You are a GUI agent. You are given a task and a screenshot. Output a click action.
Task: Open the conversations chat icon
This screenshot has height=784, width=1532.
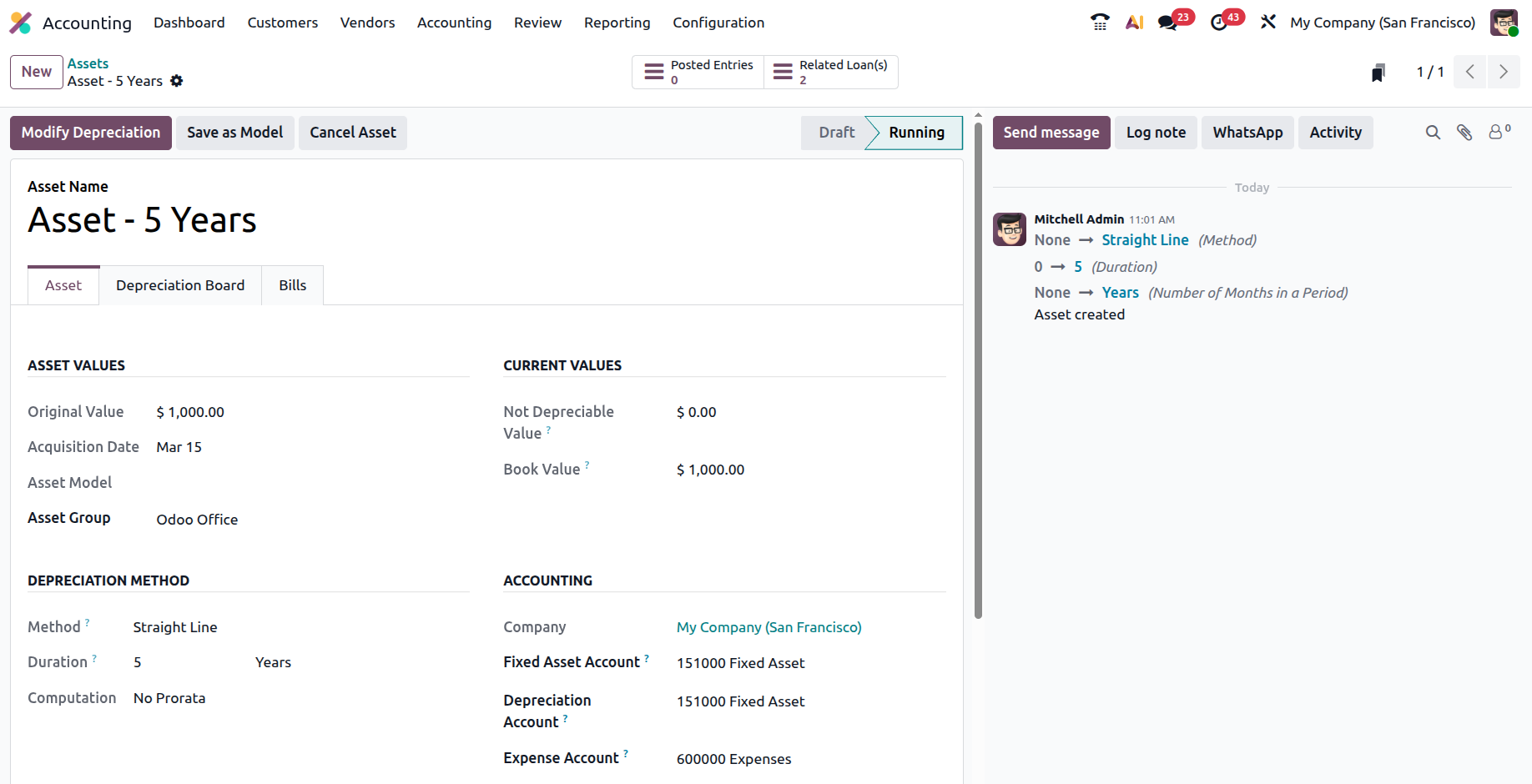tap(1168, 23)
